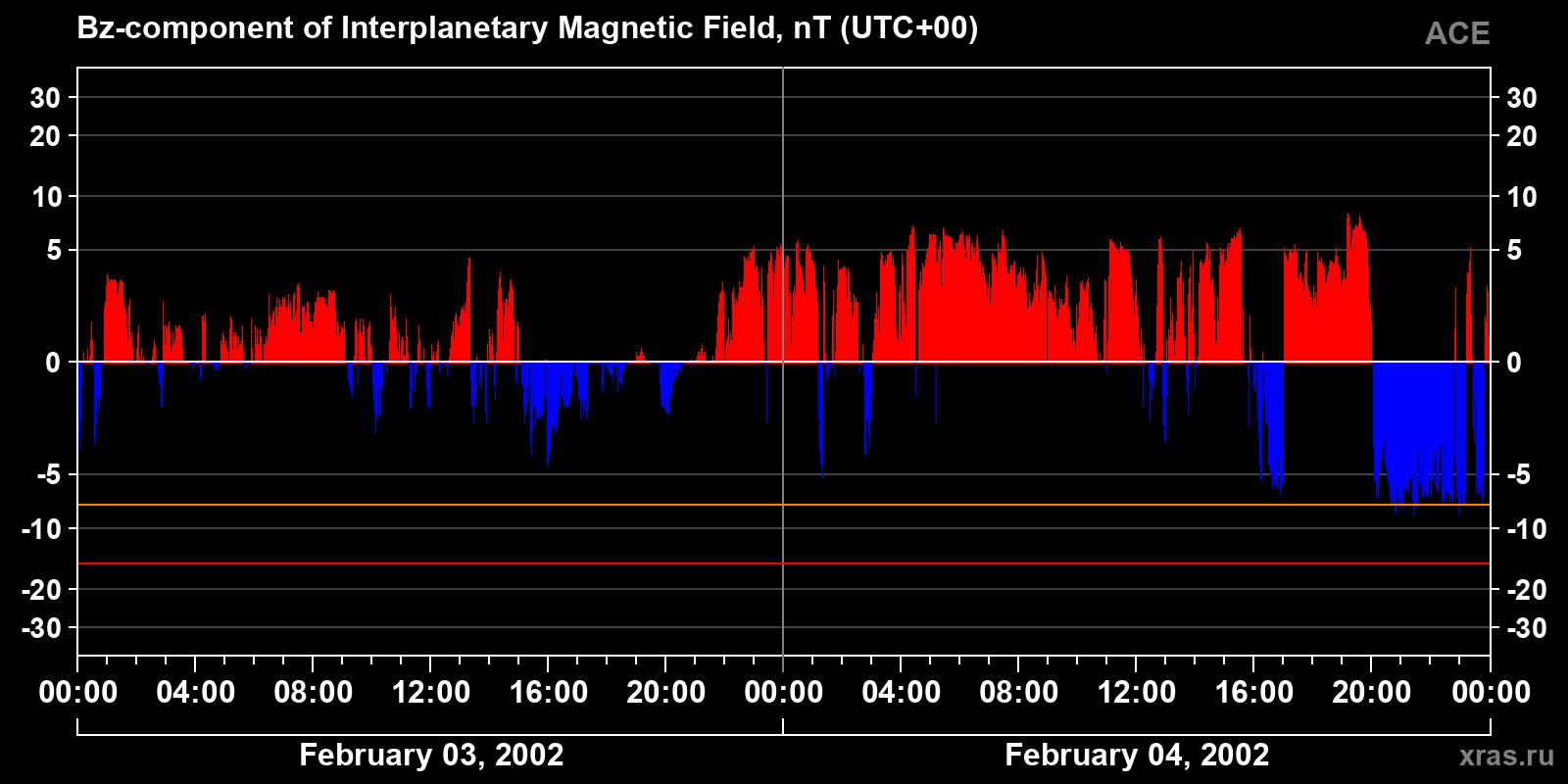Image resolution: width=1568 pixels, height=784 pixels.
Task: Click the right axis value -5
Action: [1518, 475]
